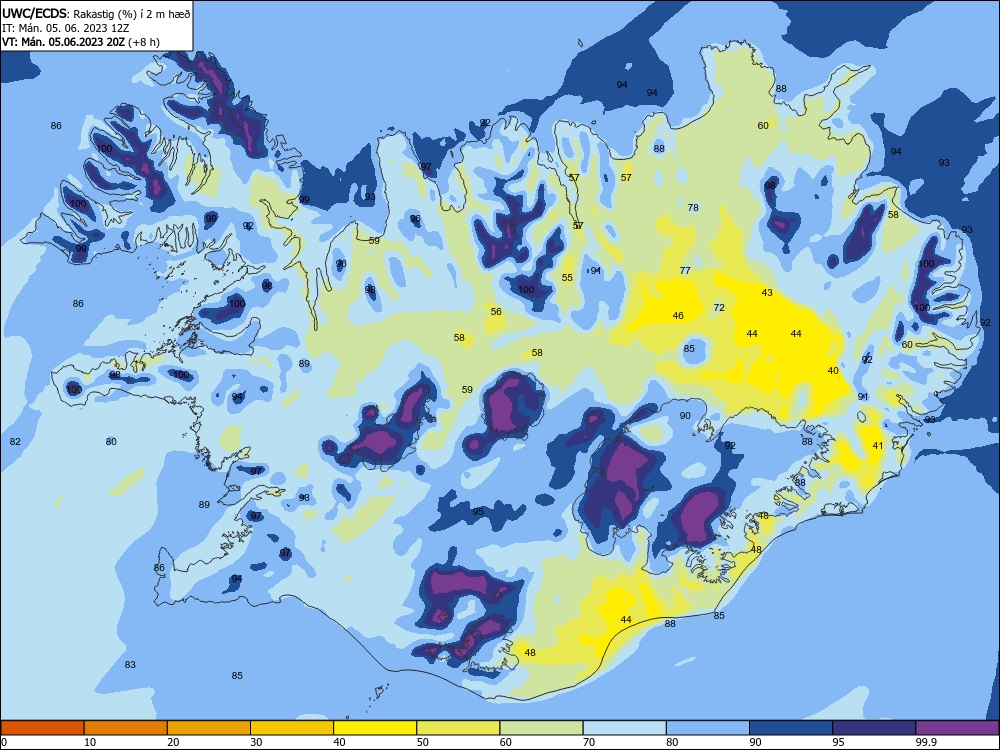Click the dark orange 0–10 legend swatch
The image size is (1000, 750).
pyautogui.click(x=42, y=728)
